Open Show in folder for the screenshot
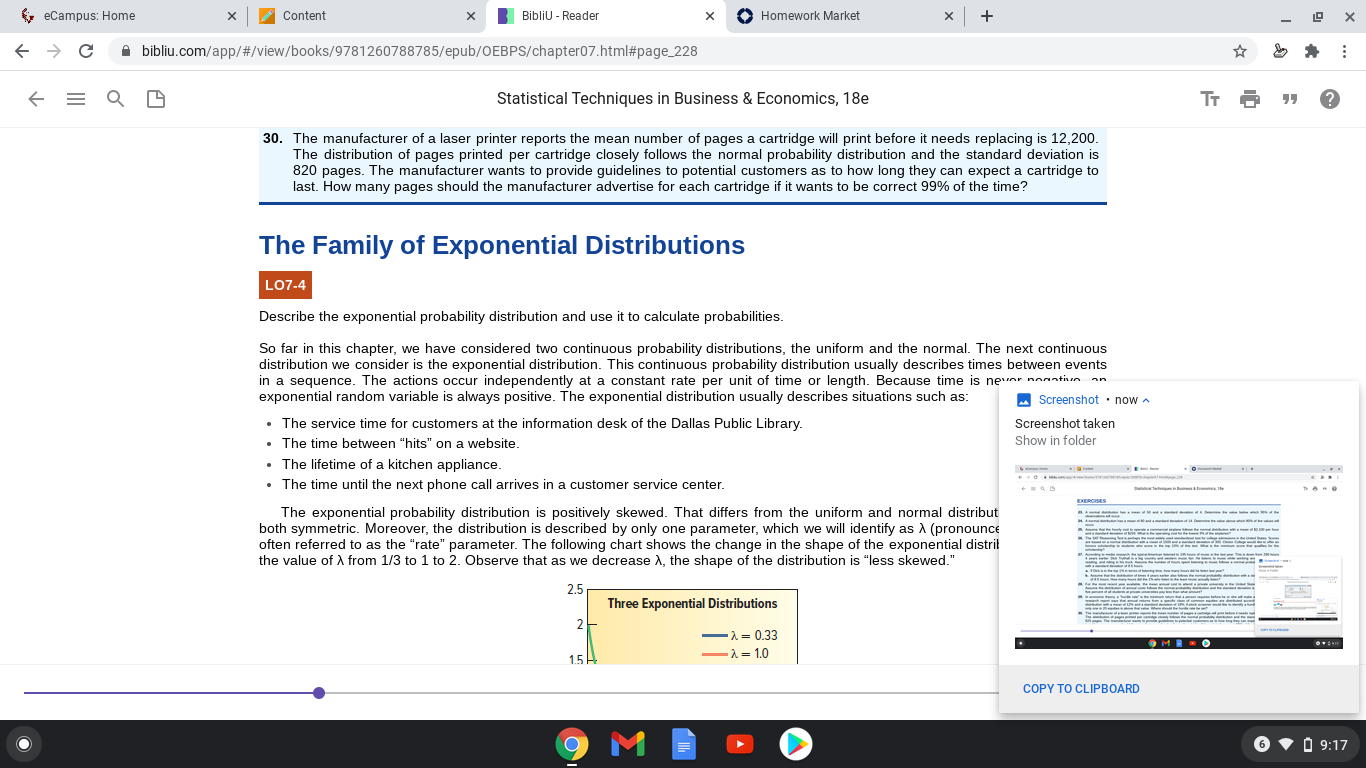Viewport: 1366px width, 768px height. [1055, 441]
